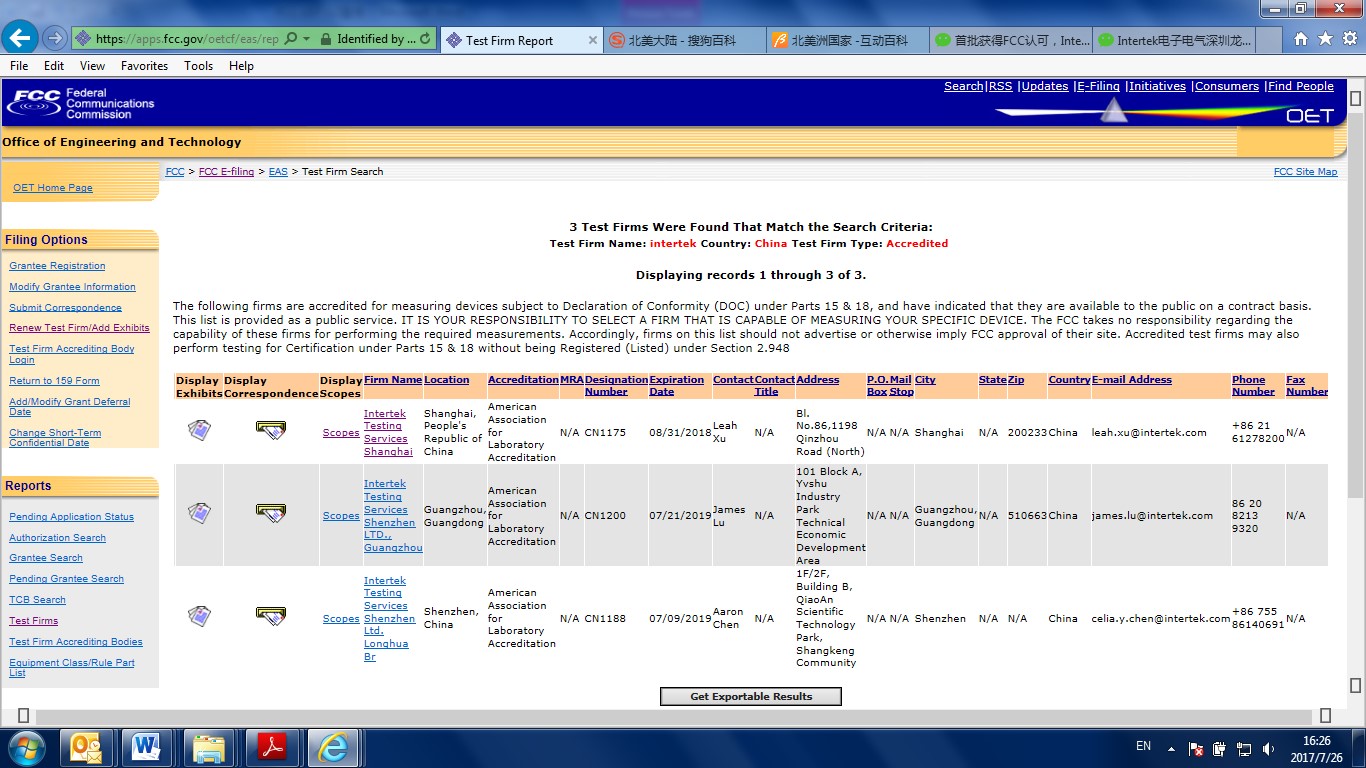The width and height of the screenshot is (1366, 768).
Task: Switch to Intertek电子电气深圳 tab
Action: click(1174, 40)
